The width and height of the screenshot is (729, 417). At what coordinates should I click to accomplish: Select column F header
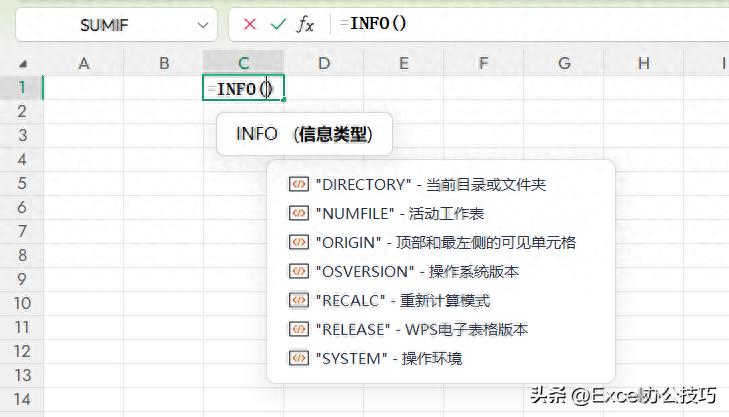(484, 63)
